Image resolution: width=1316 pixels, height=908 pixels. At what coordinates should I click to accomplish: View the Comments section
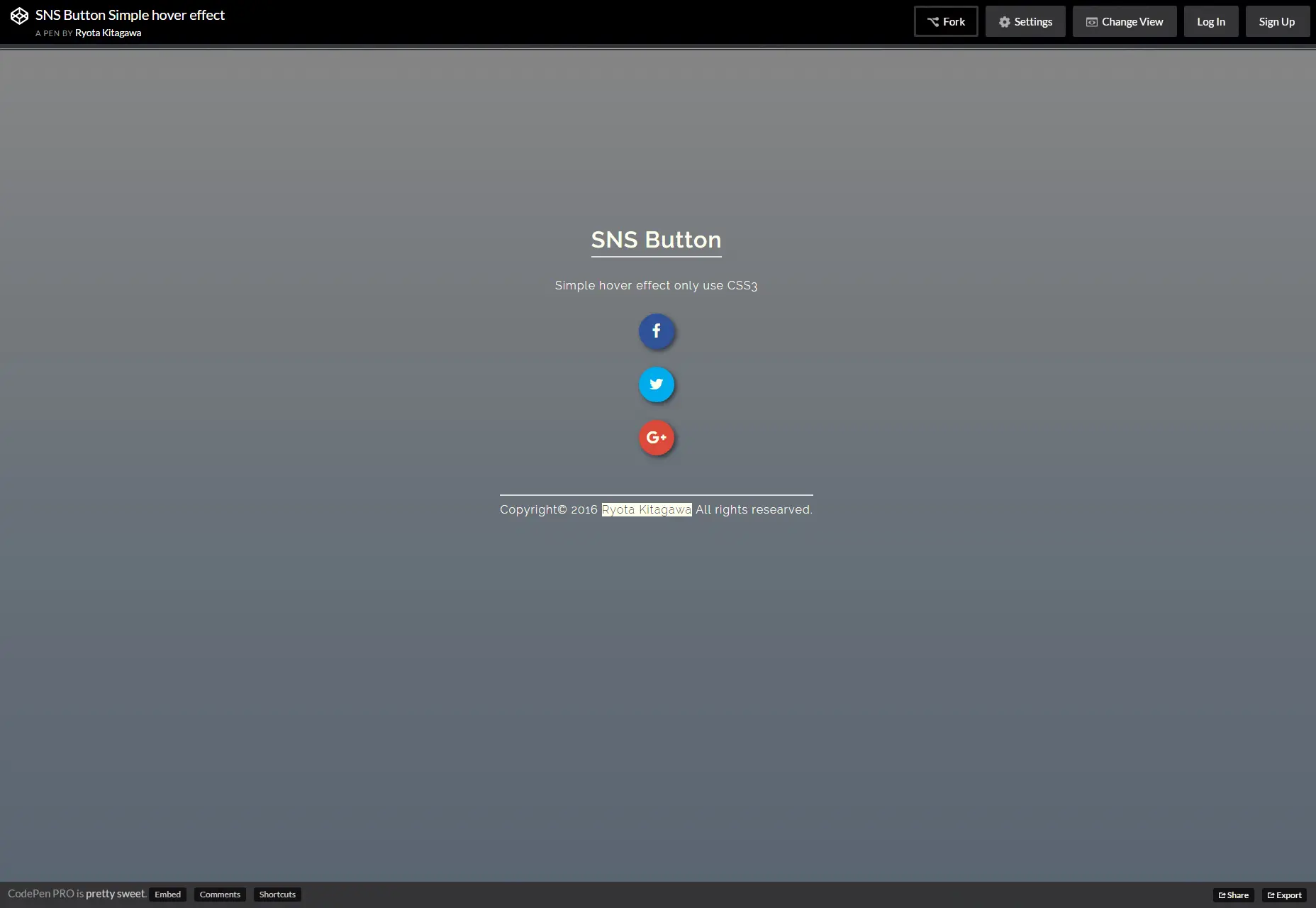[220, 895]
